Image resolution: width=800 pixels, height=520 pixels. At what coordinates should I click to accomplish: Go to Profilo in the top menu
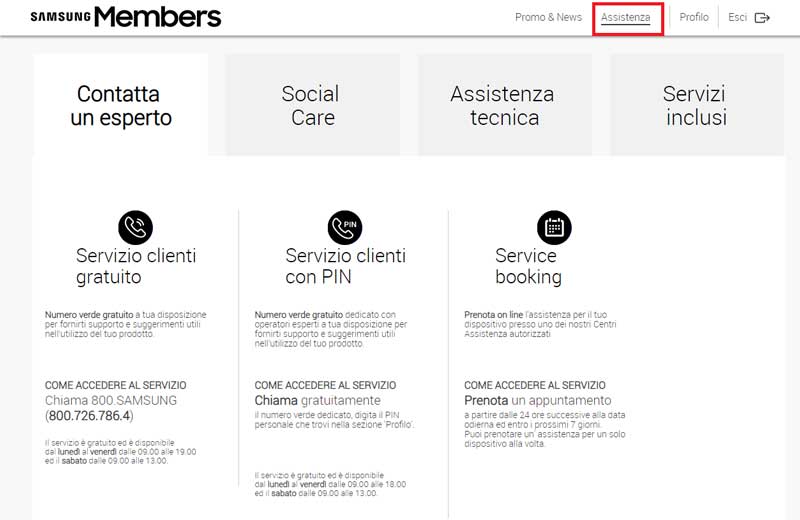694,17
